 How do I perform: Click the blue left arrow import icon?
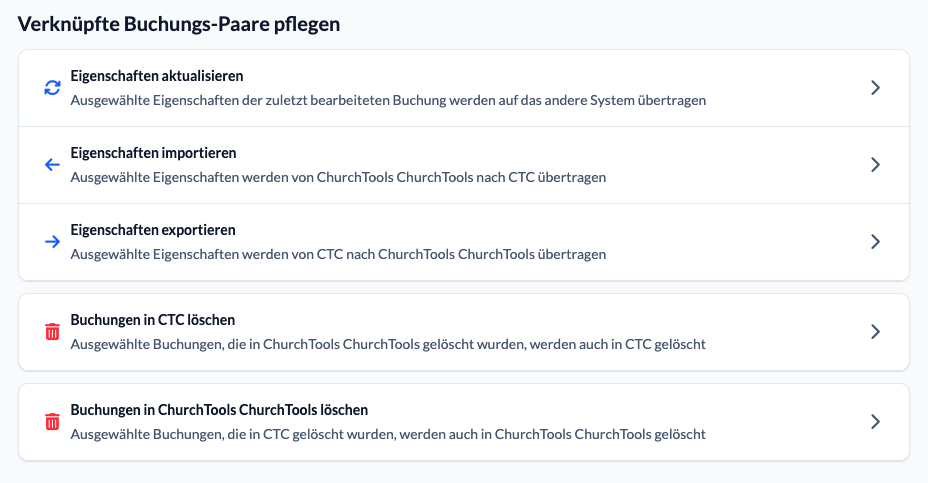[x=52, y=165]
